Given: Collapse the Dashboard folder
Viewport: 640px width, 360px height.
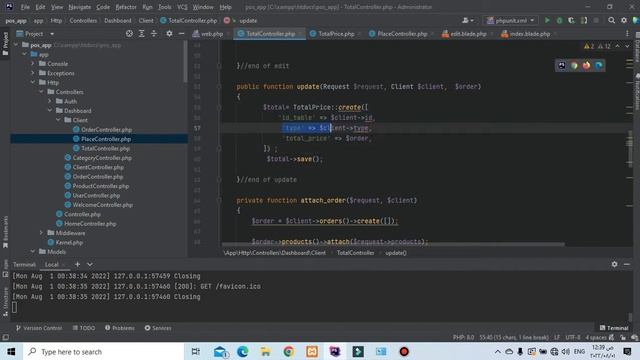Looking at the screenshot, I should click(50, 111).
